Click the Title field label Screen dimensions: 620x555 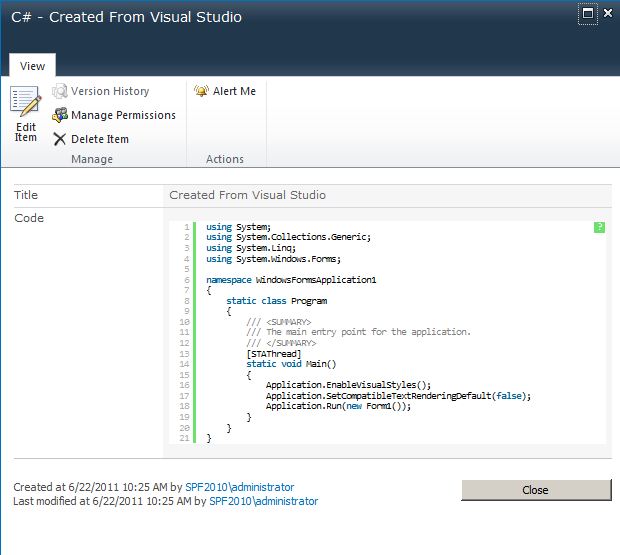(26, 195)
